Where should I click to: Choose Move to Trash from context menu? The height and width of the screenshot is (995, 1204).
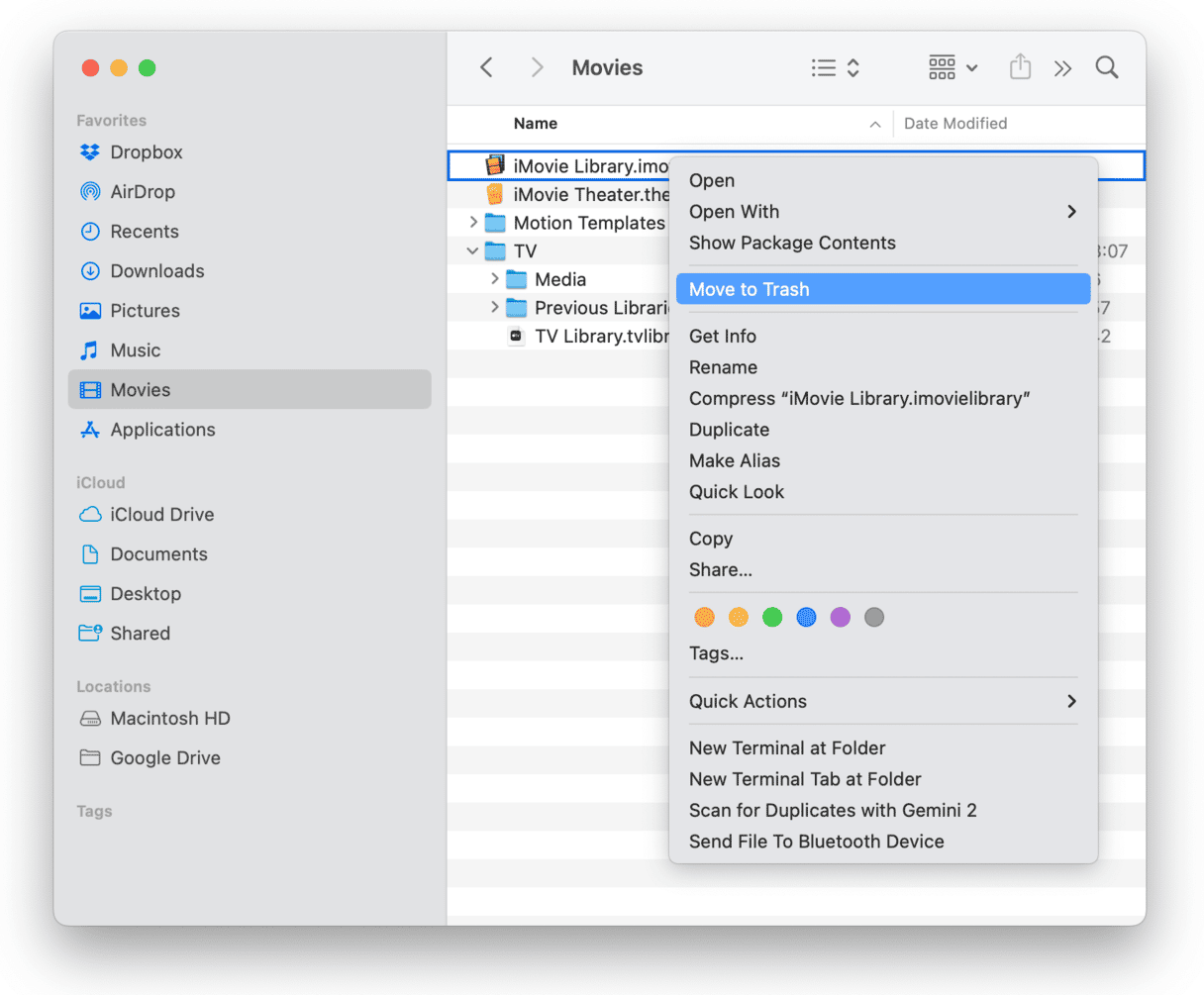tap(750, 289)
